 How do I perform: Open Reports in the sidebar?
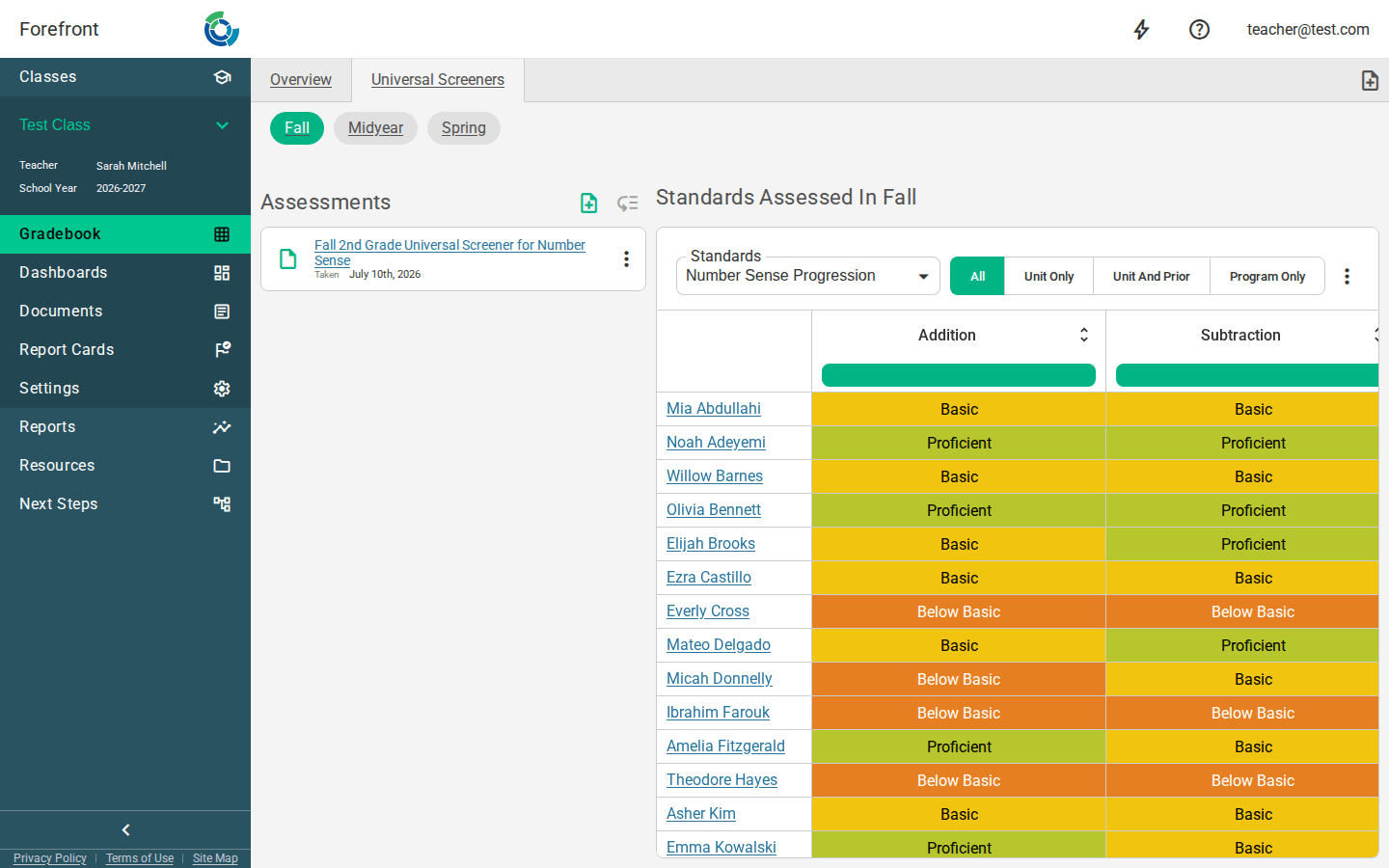coord(125,427)
